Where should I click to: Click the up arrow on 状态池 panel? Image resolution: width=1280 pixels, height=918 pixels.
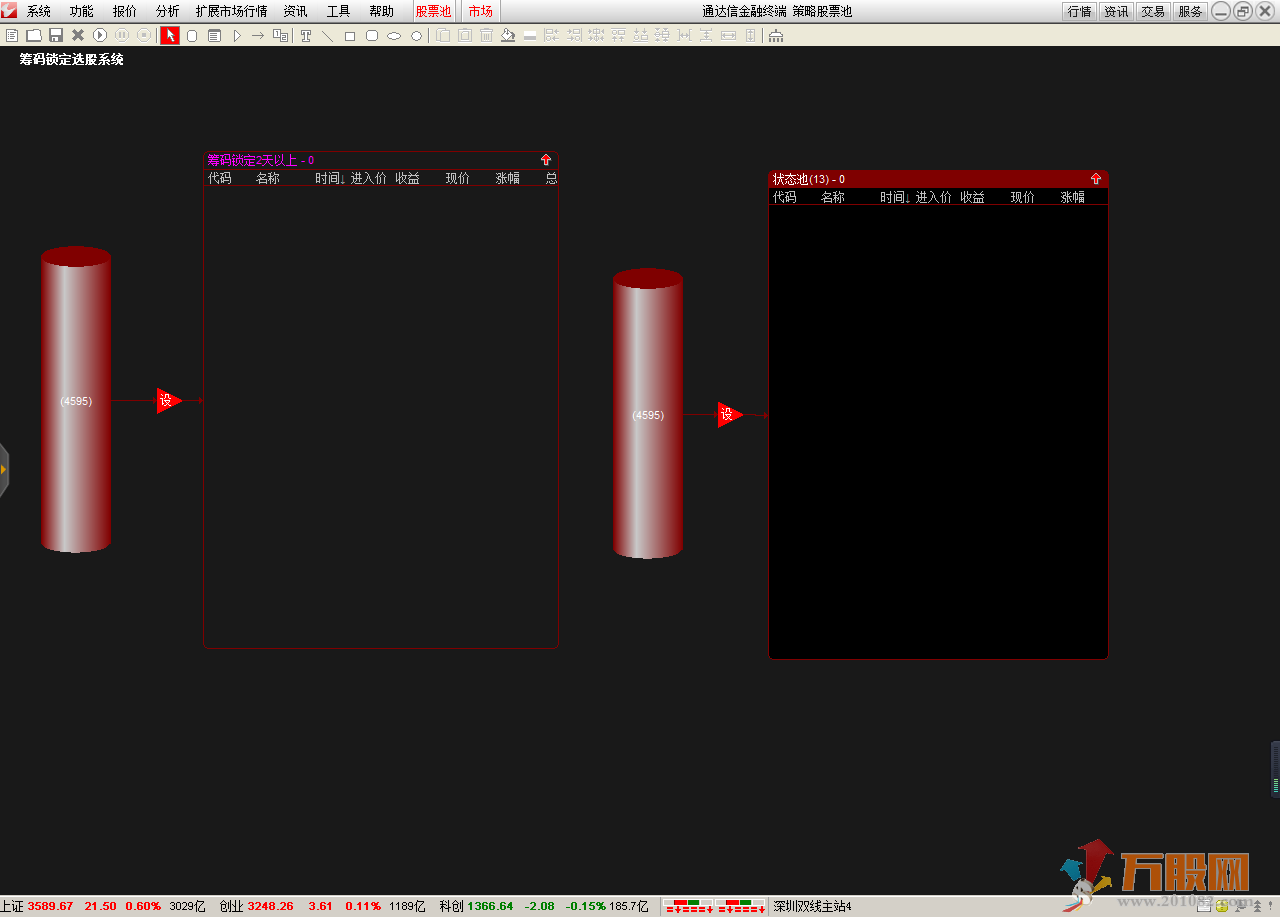[1096, 179]
